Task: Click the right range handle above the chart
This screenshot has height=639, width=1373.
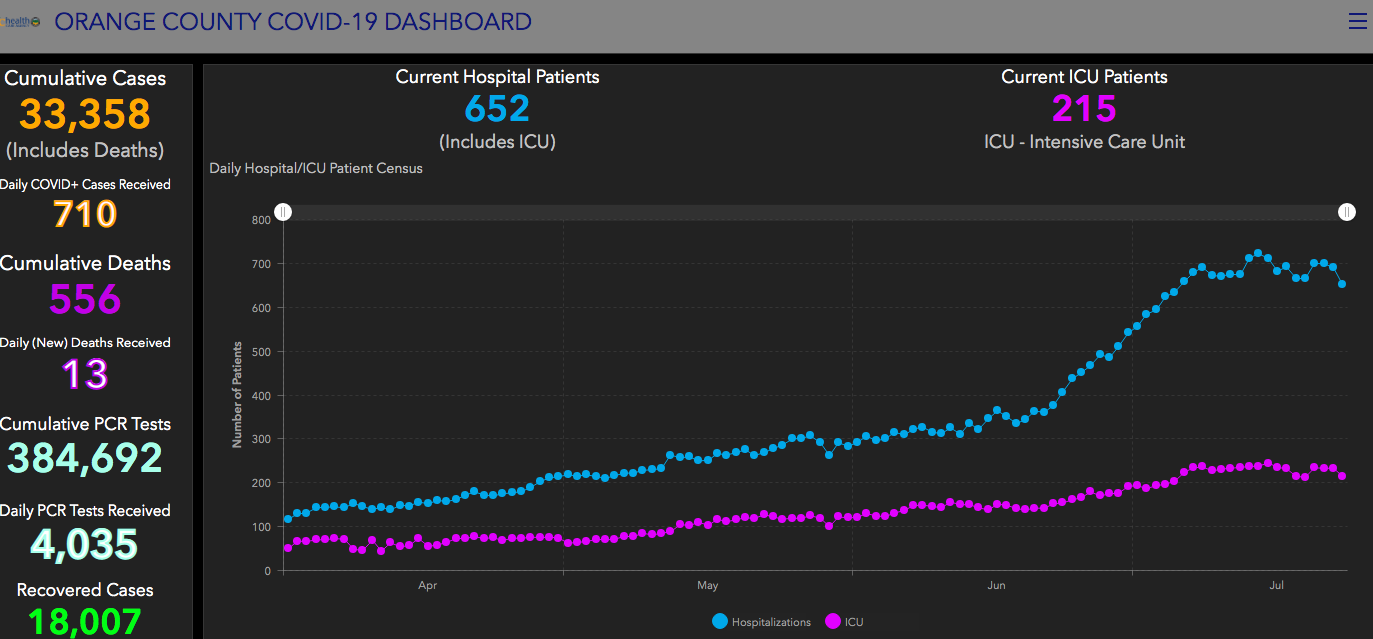Action: point(1347,212)
